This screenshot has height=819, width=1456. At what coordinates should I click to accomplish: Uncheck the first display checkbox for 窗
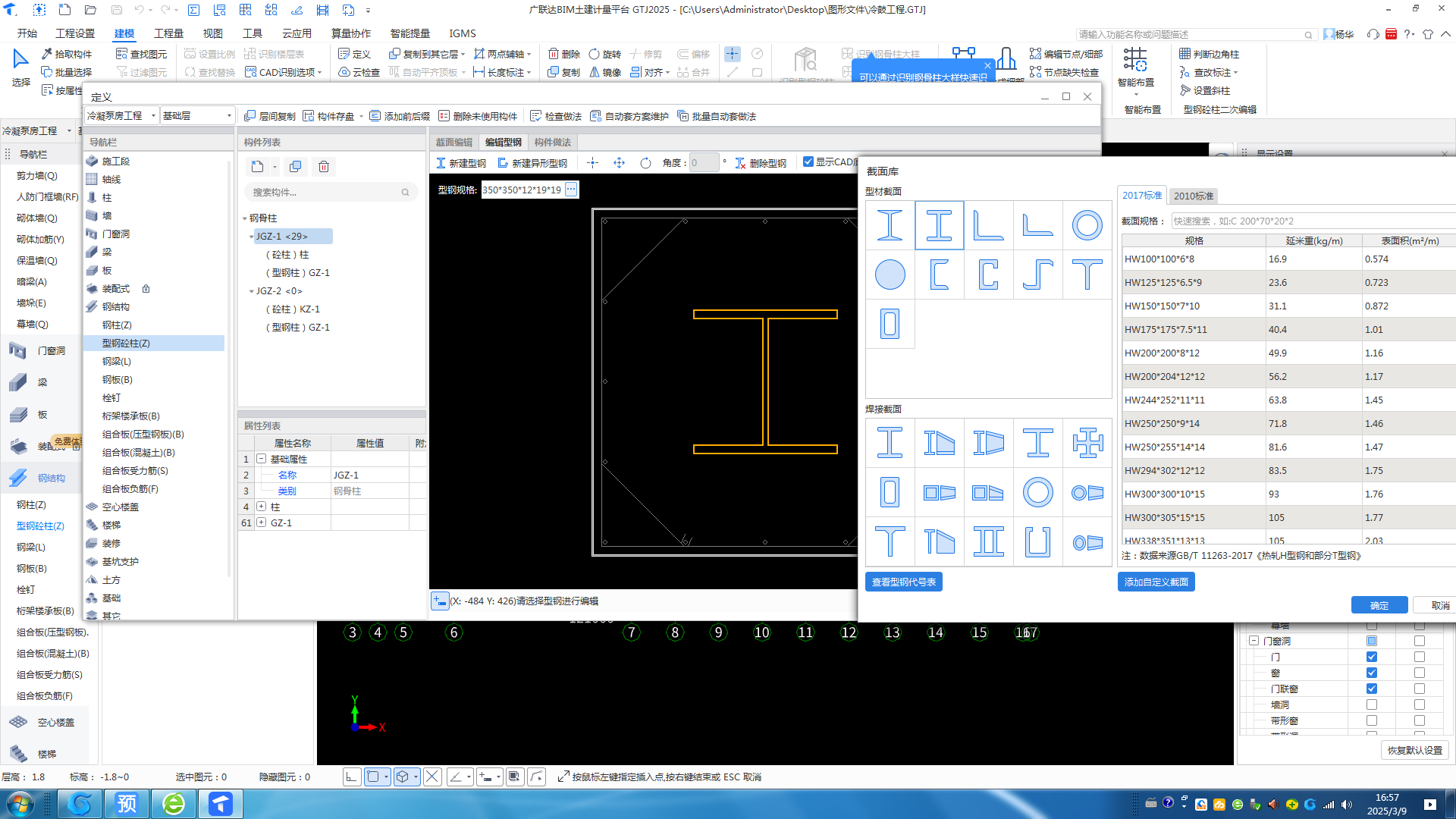click(x=1372, y=673)
